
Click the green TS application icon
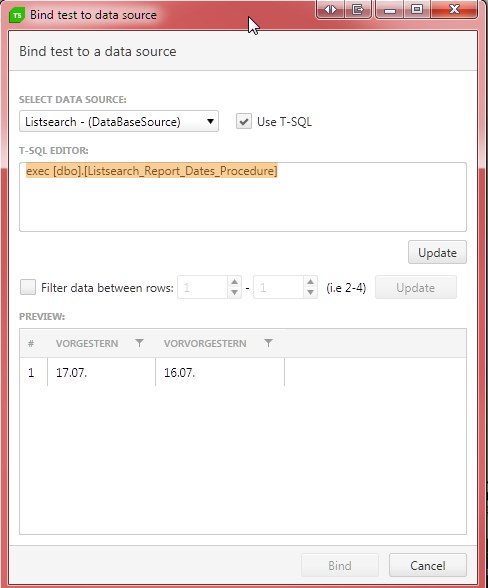click(17, 15)
